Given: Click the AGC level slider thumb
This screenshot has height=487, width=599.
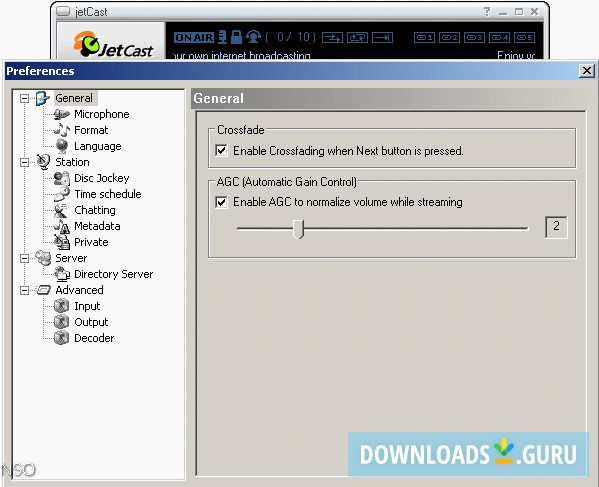Looking at the screenshot, I should pyautogui.click(x=298, y=229).
